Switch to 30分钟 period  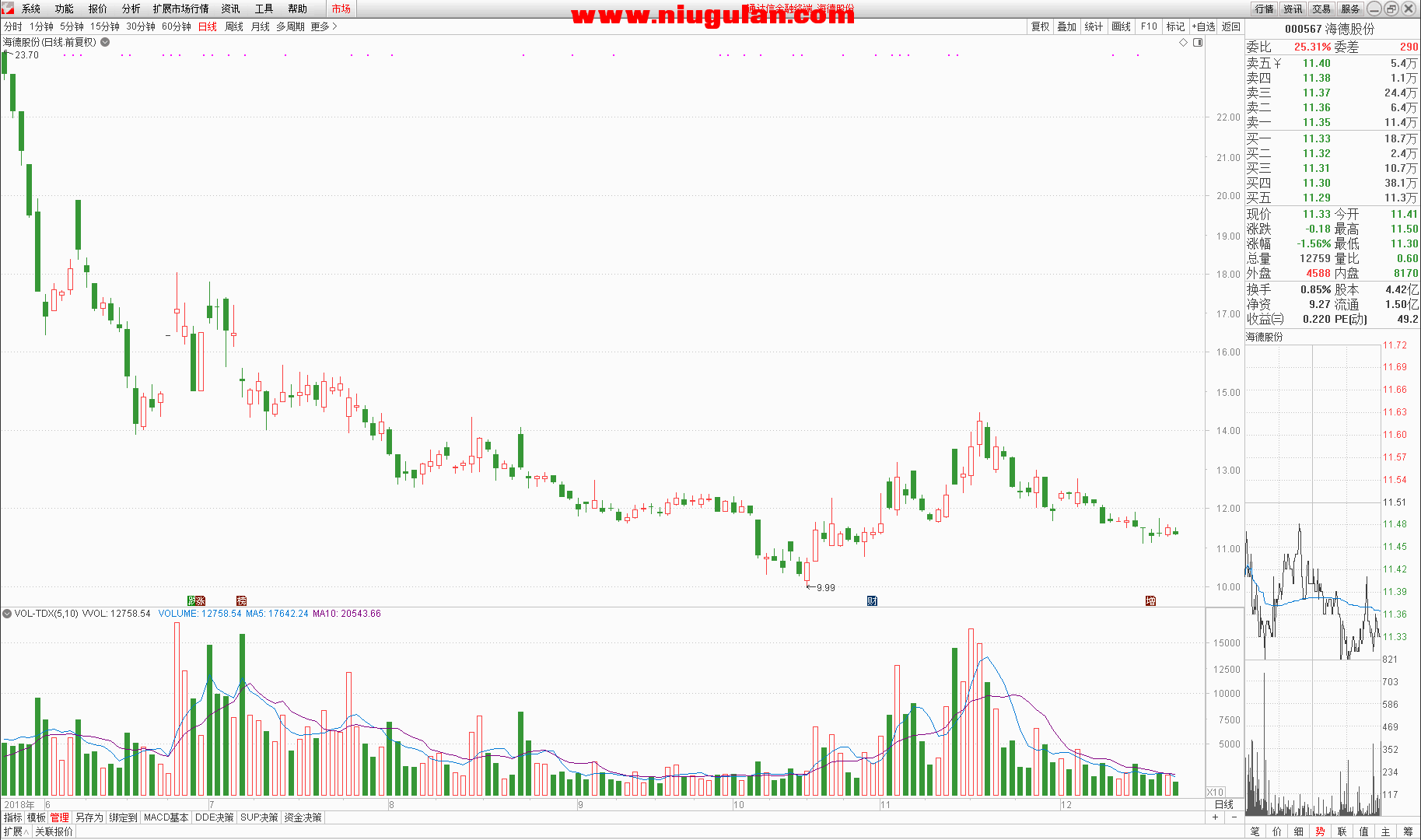141,26
